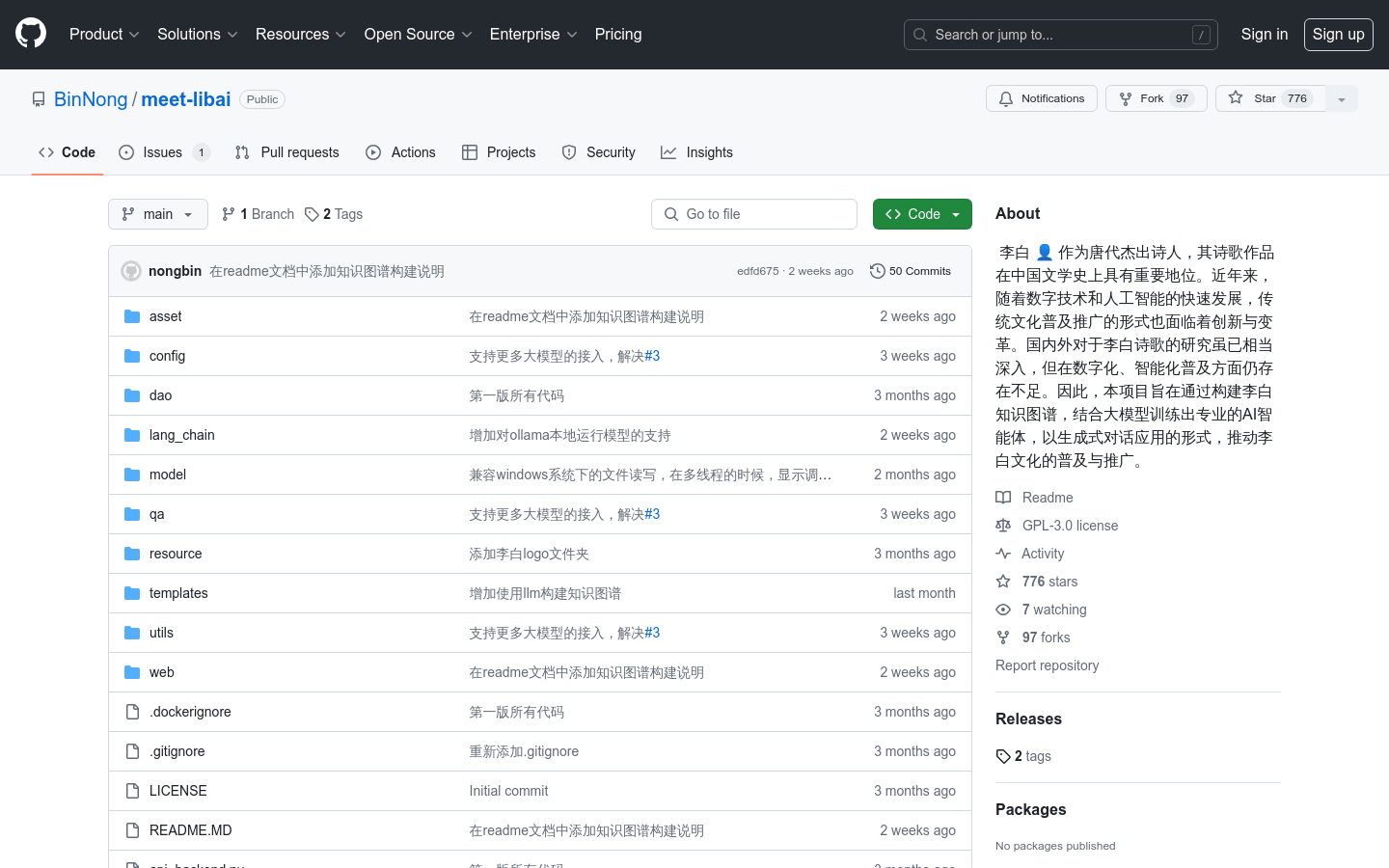Click the star icon to star repository
The height and width of the screenshot is (868, 1389).
click(x=1236, y=97)
